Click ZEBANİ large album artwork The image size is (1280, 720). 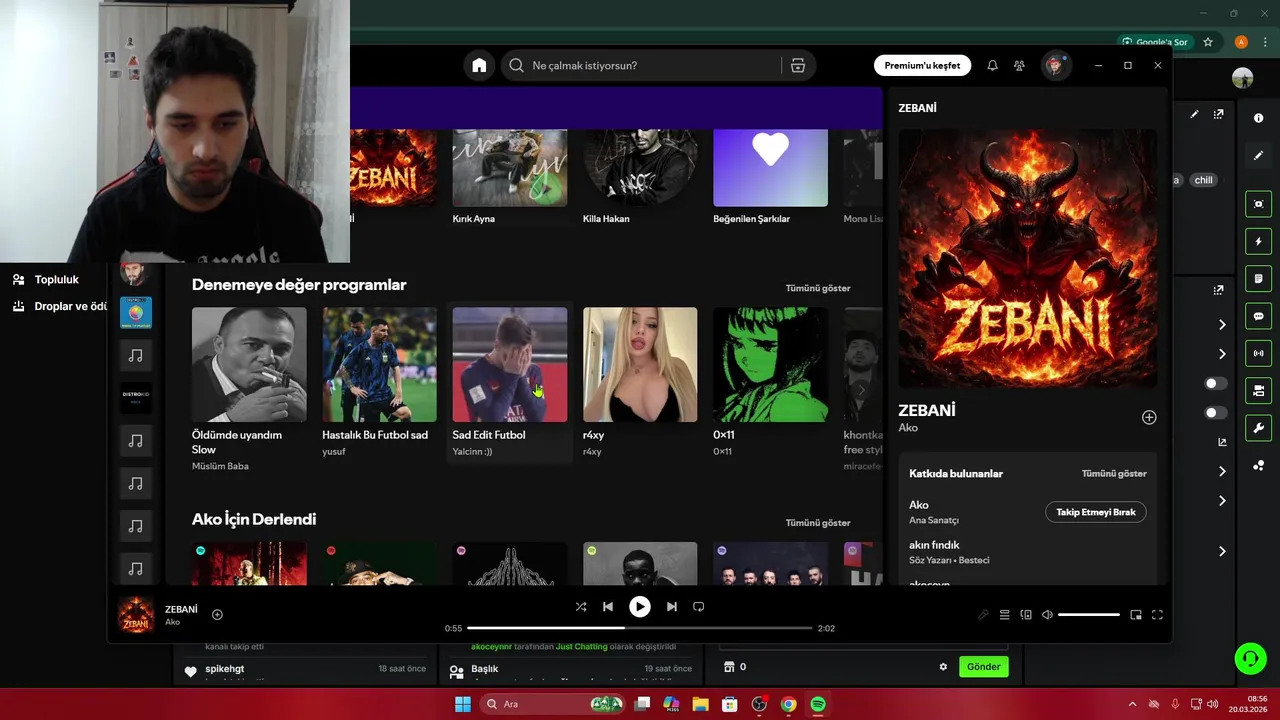point(1028,258)
